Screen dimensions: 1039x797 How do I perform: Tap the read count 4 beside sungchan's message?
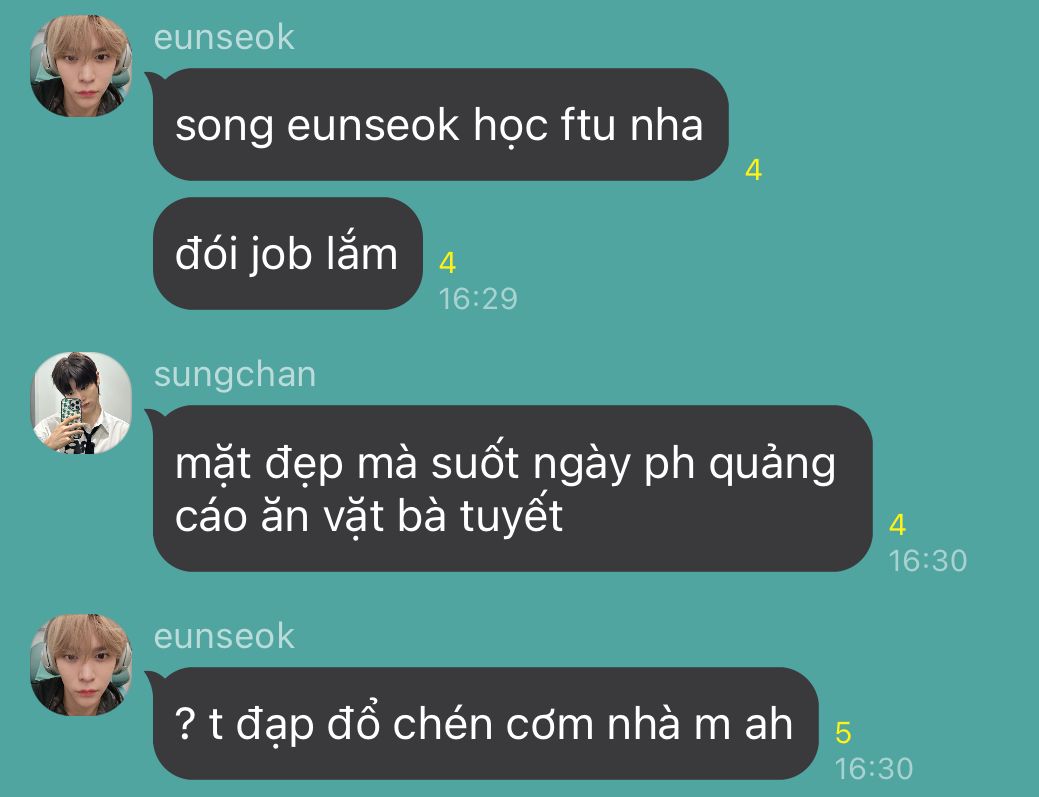point(897,525)
